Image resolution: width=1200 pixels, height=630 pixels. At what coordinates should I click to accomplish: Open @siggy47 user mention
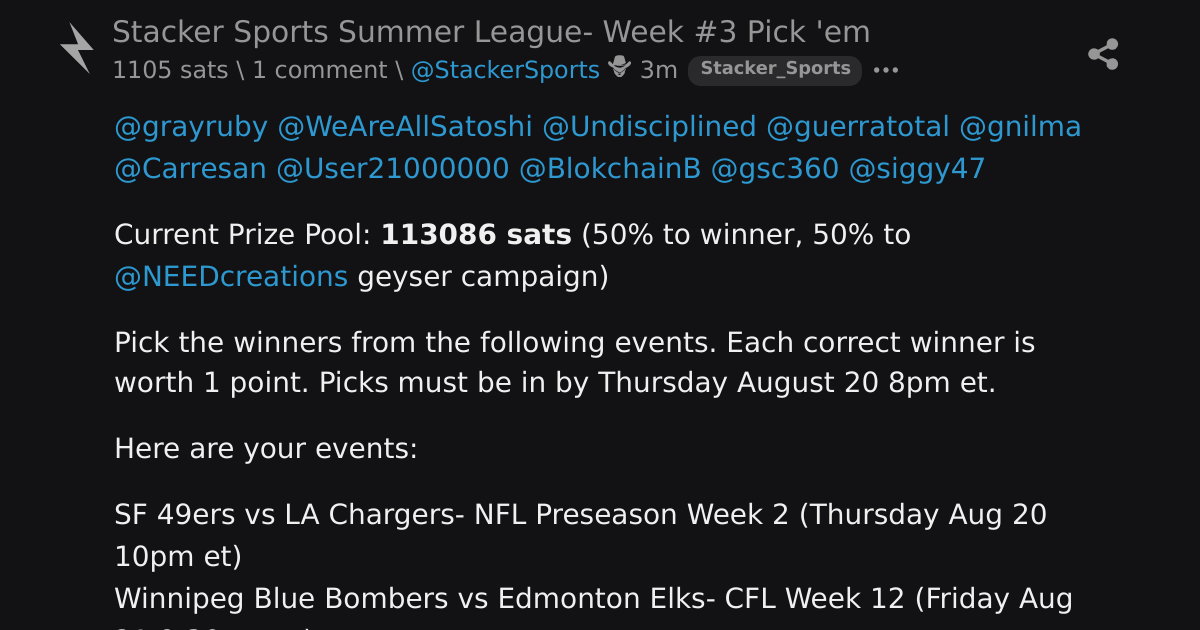coord(917,169)
